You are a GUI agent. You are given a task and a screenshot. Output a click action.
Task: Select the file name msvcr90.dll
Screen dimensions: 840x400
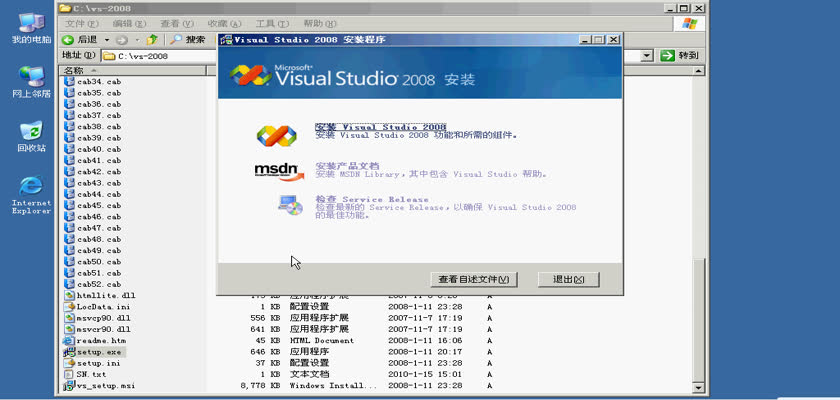click(x=103, y=329)
